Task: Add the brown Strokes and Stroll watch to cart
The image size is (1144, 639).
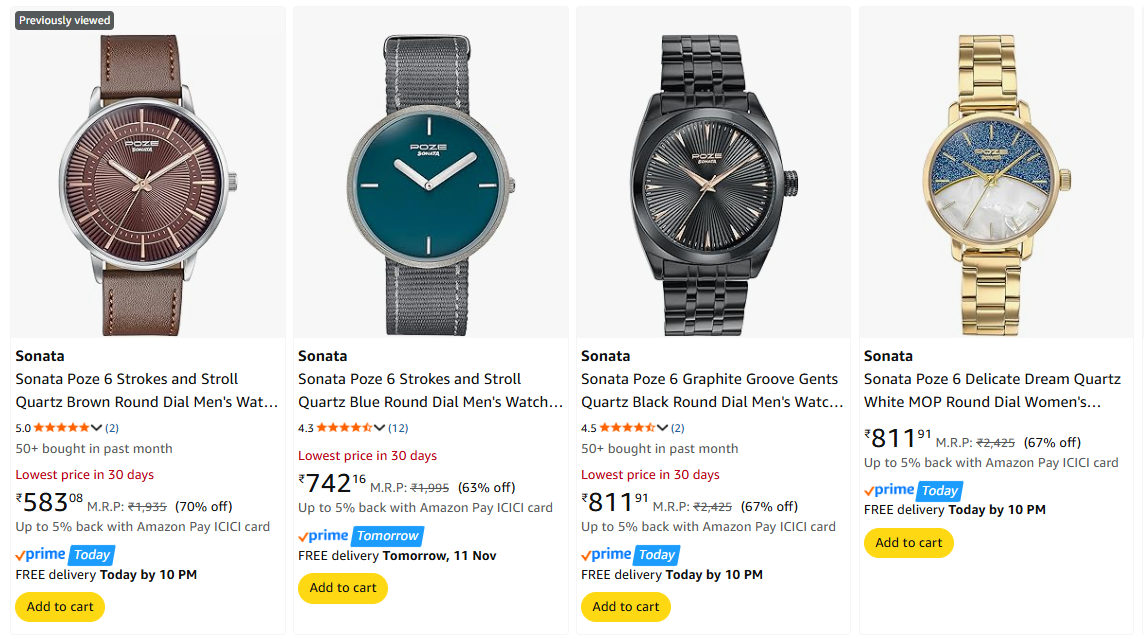Action: click(x=60, y=607)
